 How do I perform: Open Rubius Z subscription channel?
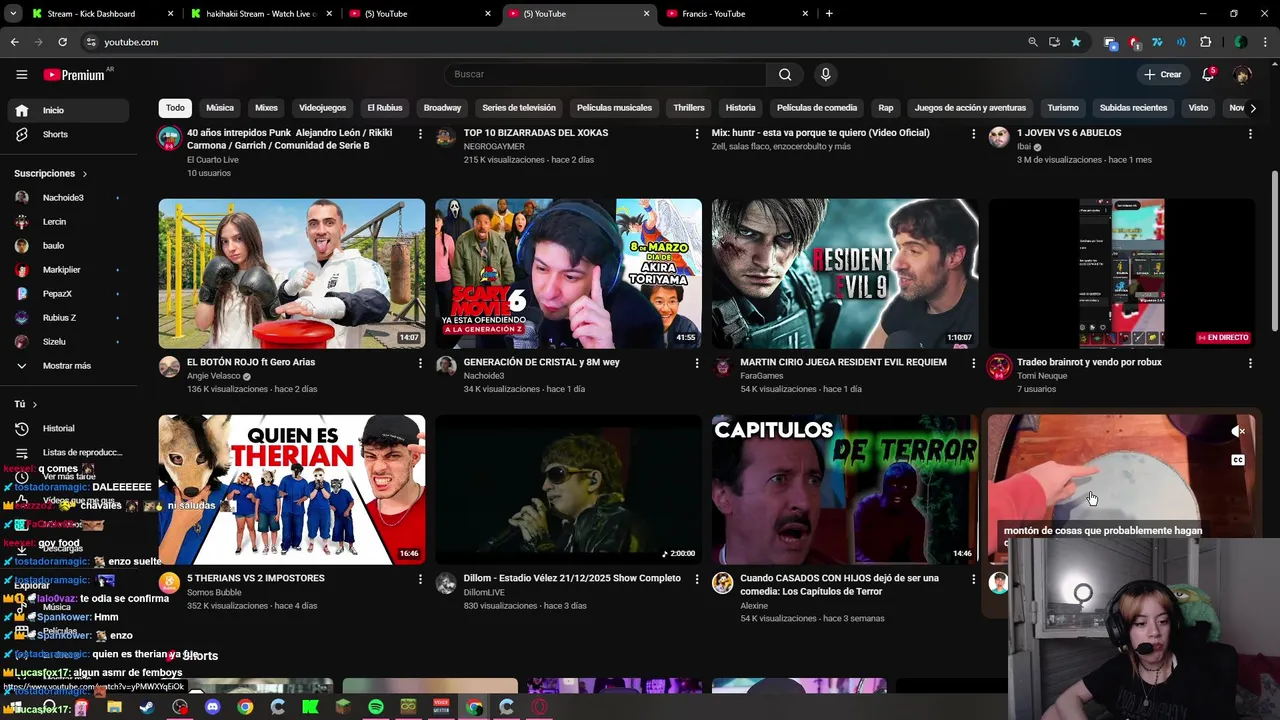[66, 318]
